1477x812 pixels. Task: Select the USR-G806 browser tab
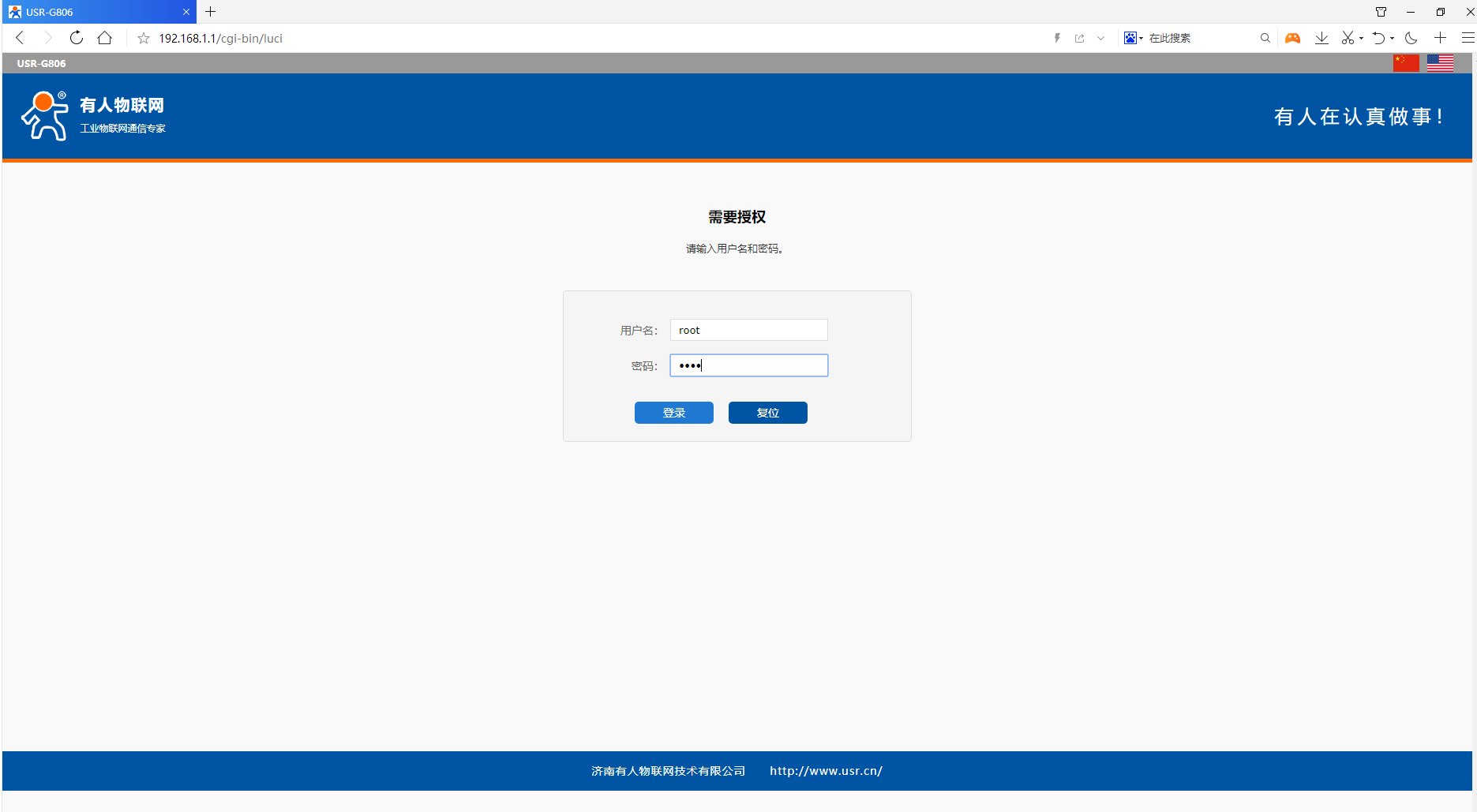(95, 12)
